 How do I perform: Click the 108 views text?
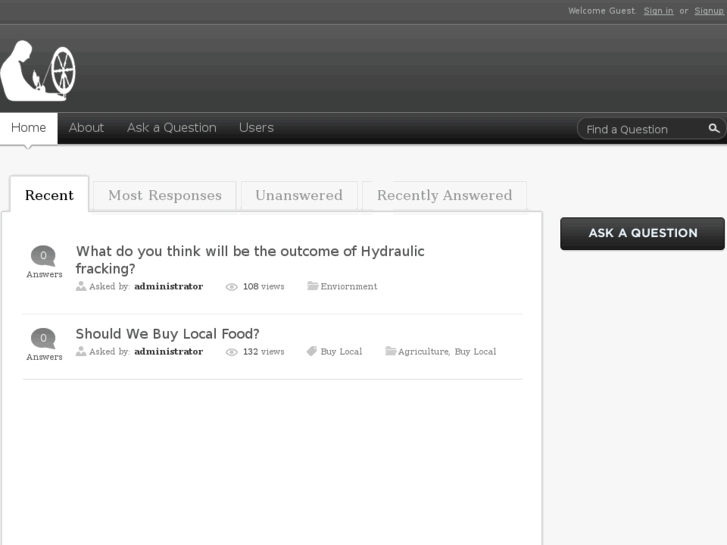(263, 286)
